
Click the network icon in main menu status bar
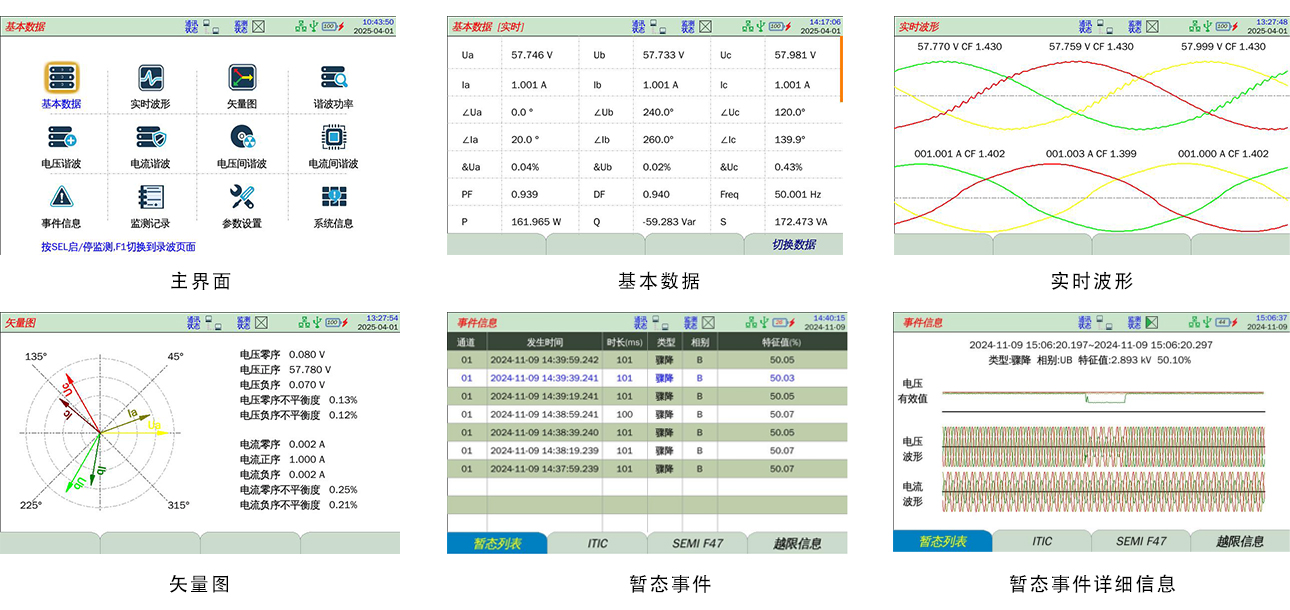tap(300, 26)
